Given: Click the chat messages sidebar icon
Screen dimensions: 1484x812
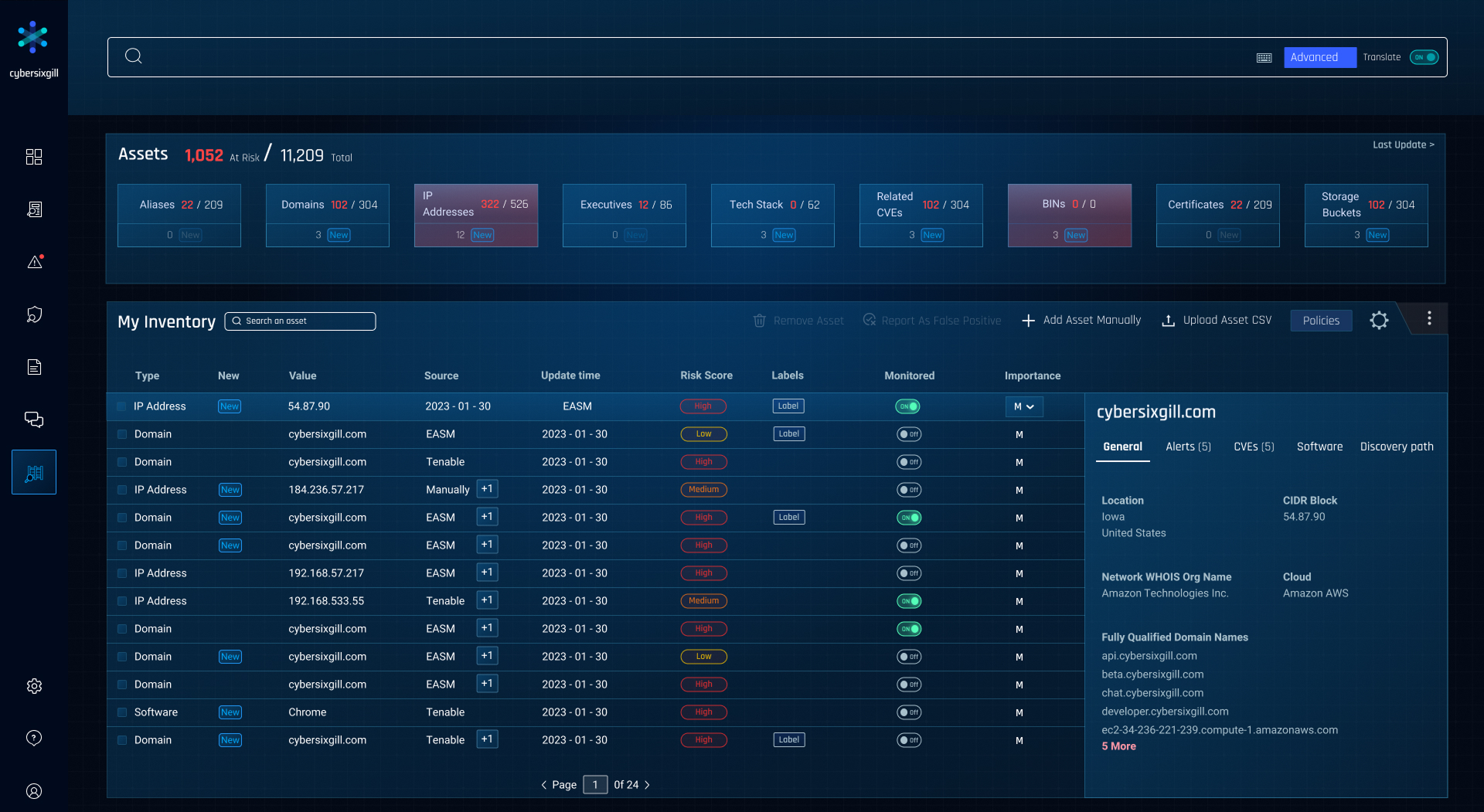Looking at the screenshot, I should [34, 420].
